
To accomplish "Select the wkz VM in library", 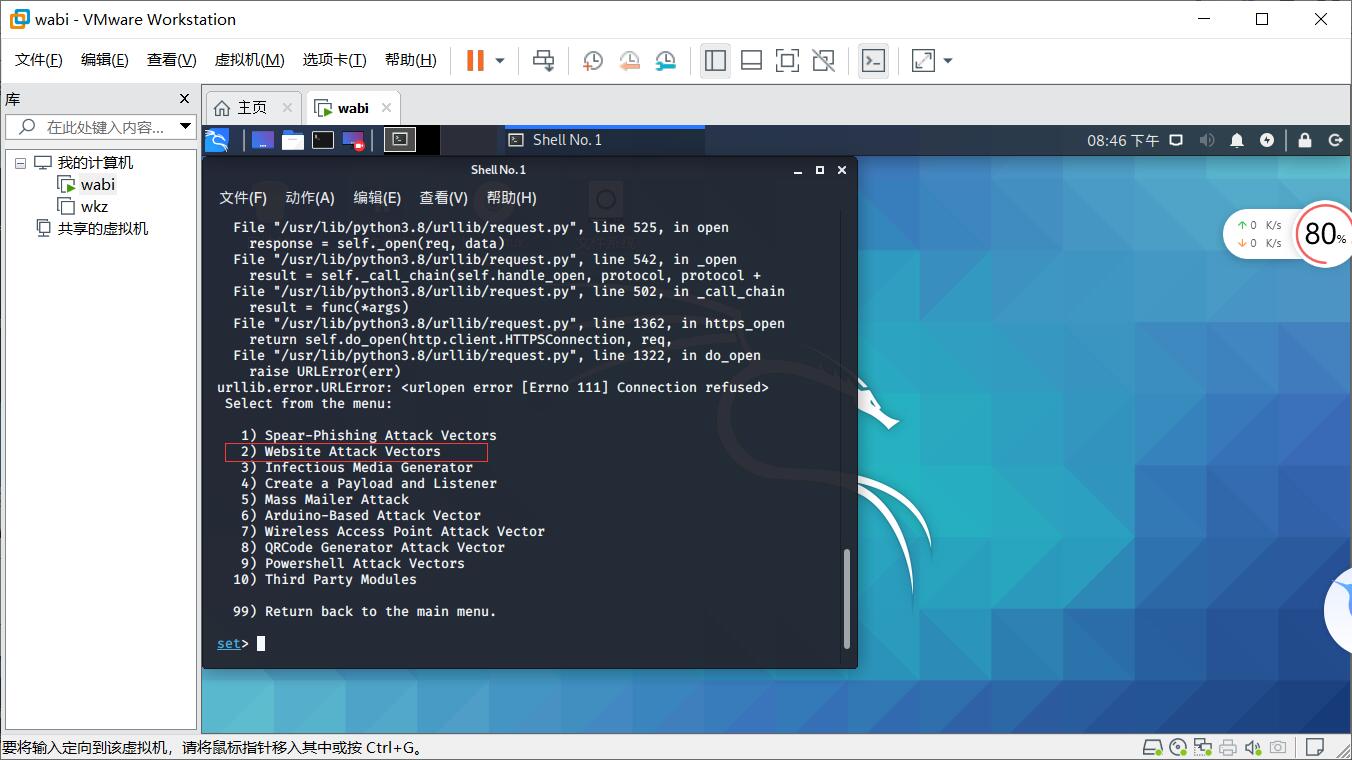I will pyautogui.click(x=95, y=207).
